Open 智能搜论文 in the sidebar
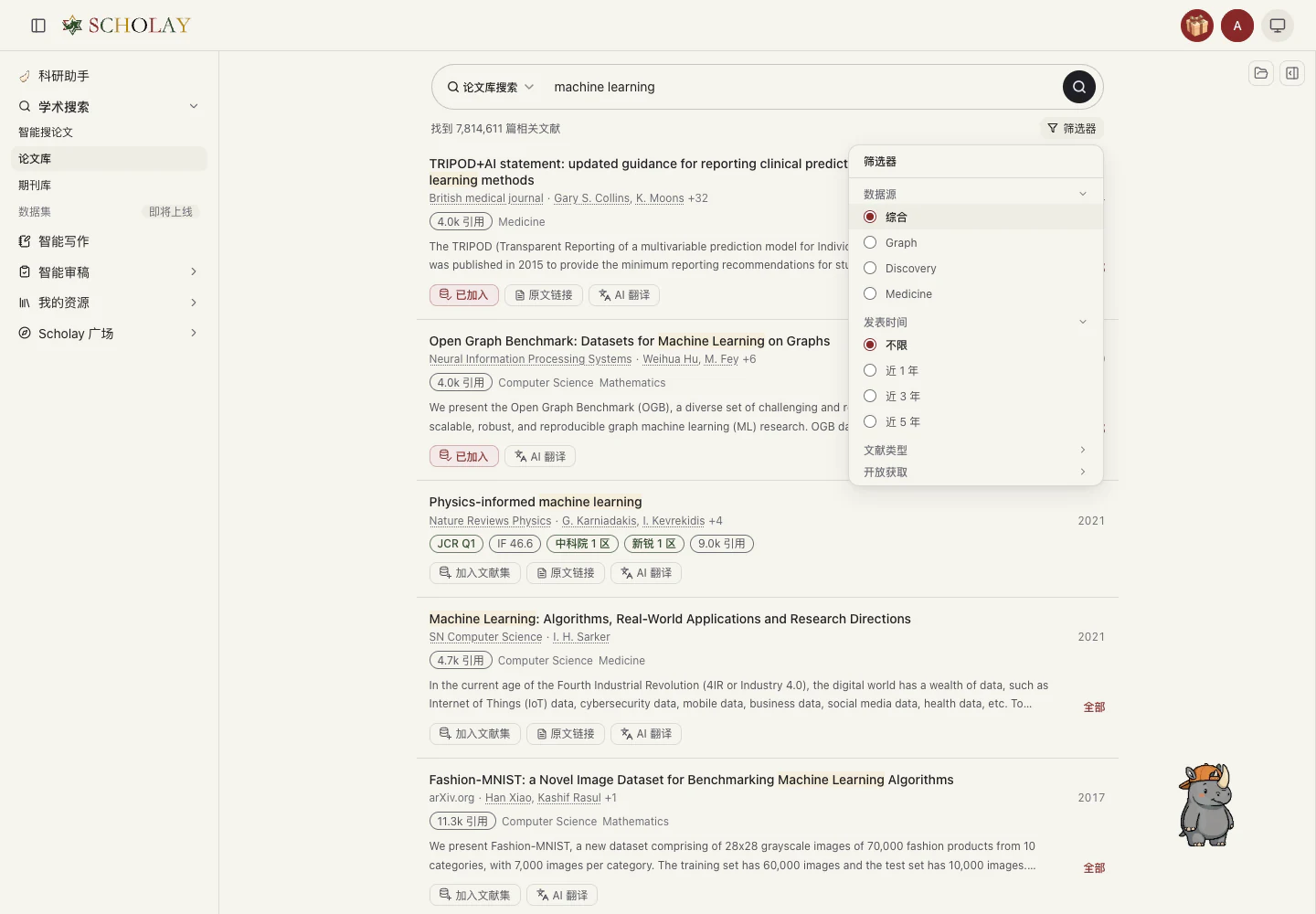Screen dimensions: 1316x914 tap(109, 133)
